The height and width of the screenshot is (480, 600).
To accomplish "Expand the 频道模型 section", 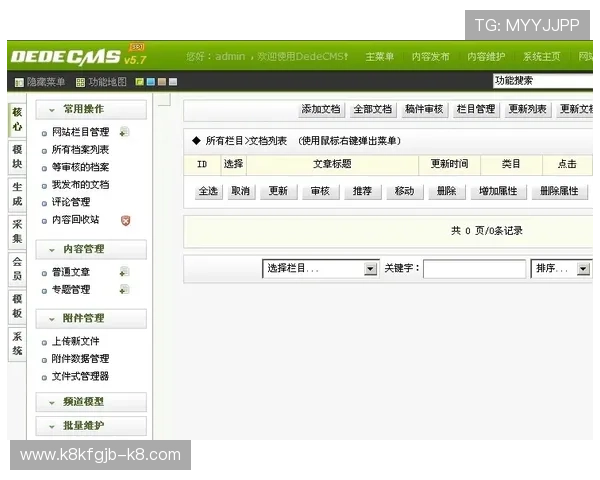I will (91, 402).
